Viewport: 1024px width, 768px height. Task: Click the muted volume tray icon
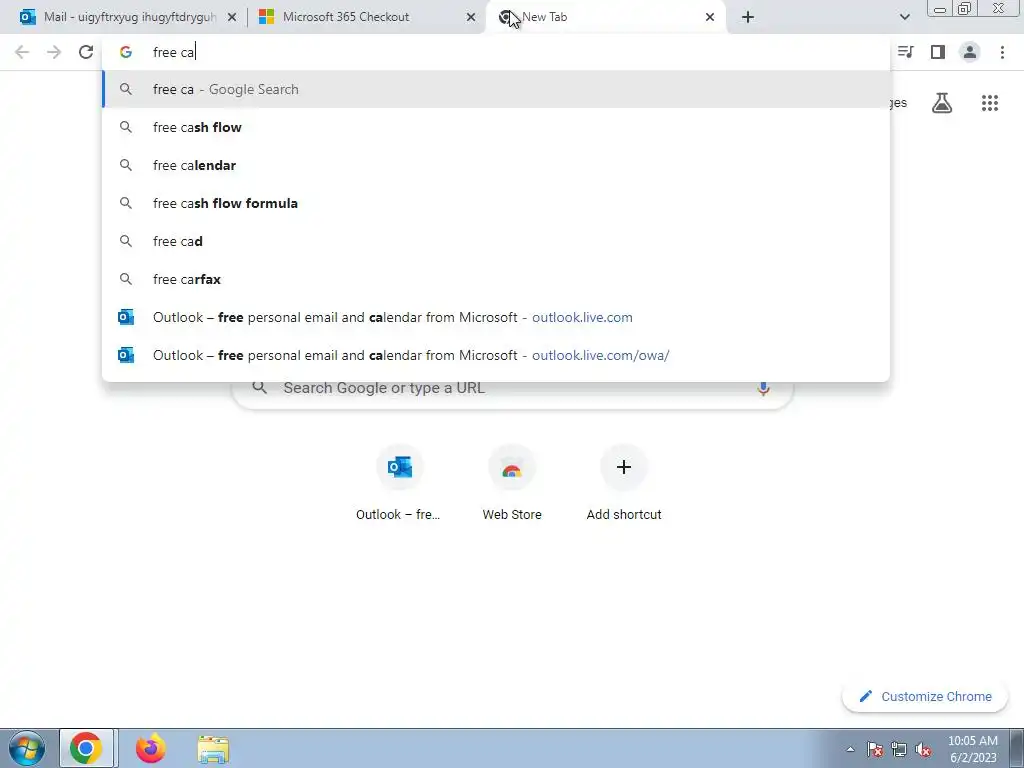pyautogui.click(x=923, y=749)
